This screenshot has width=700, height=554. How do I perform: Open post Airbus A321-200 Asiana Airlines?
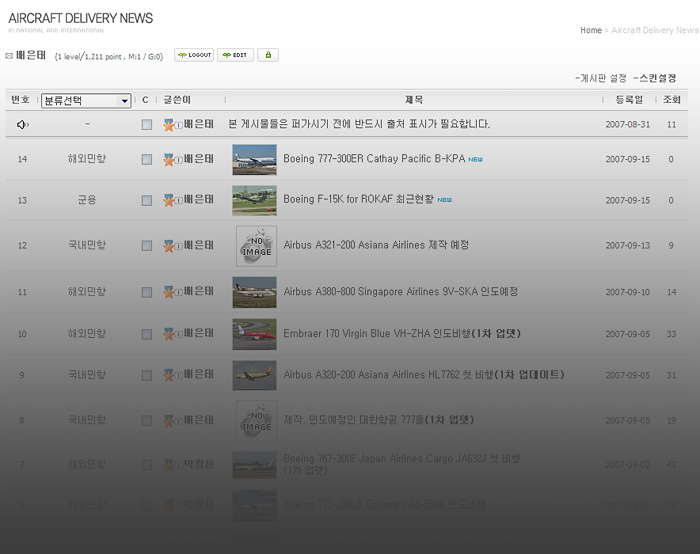coord(376,245)
